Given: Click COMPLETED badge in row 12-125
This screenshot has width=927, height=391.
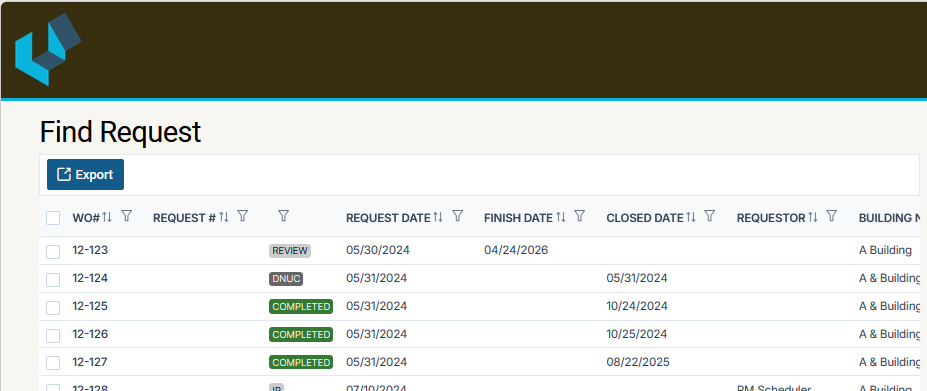Looking at the screenshot, I should click(301, 306).
